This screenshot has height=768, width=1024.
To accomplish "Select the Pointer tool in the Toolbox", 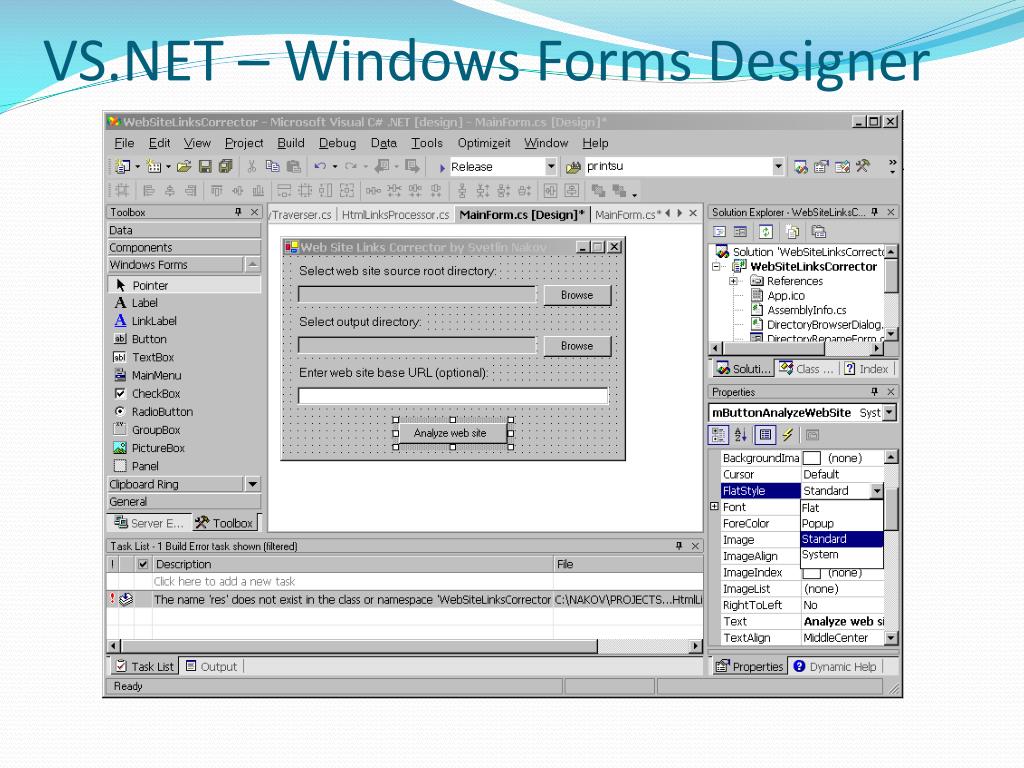I will [x=184, y=285].
